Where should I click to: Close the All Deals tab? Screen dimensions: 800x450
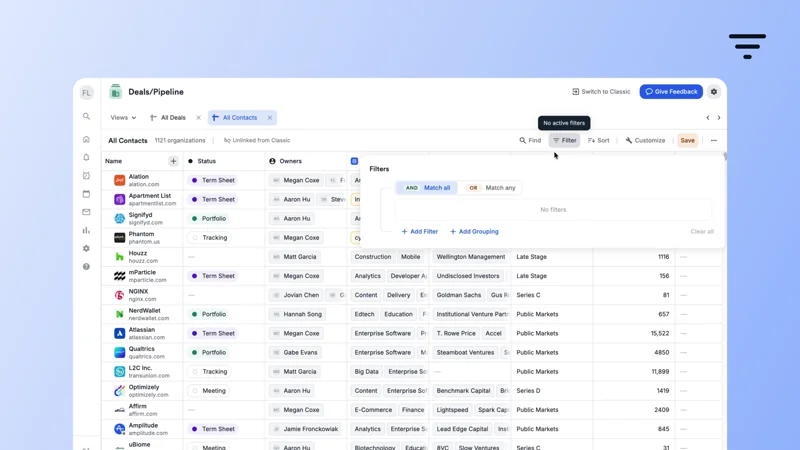(198, 118)
